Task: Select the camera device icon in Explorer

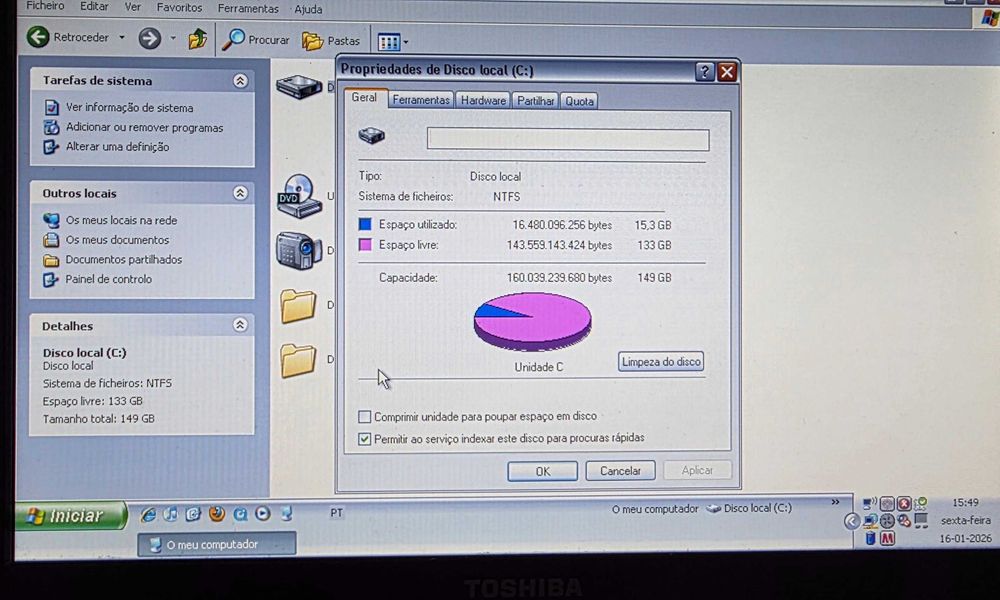Action: tap(299, 250)
